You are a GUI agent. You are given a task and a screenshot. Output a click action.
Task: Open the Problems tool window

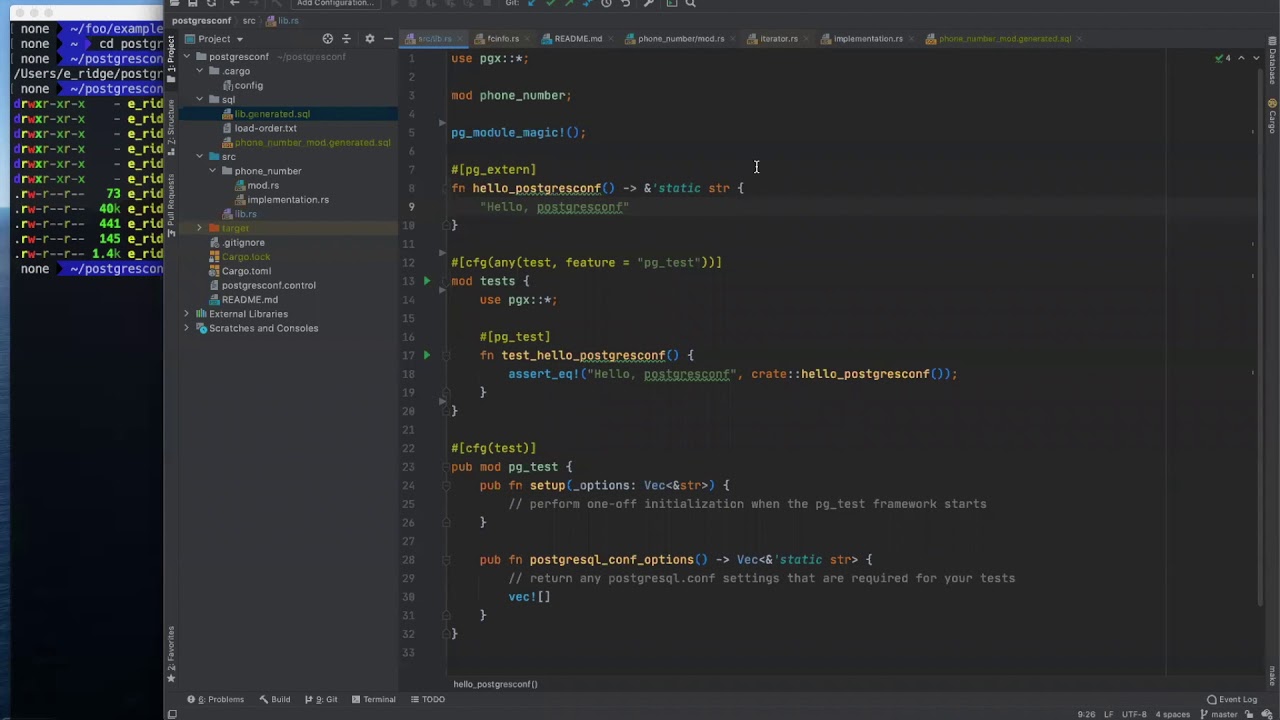pos(216,700)
